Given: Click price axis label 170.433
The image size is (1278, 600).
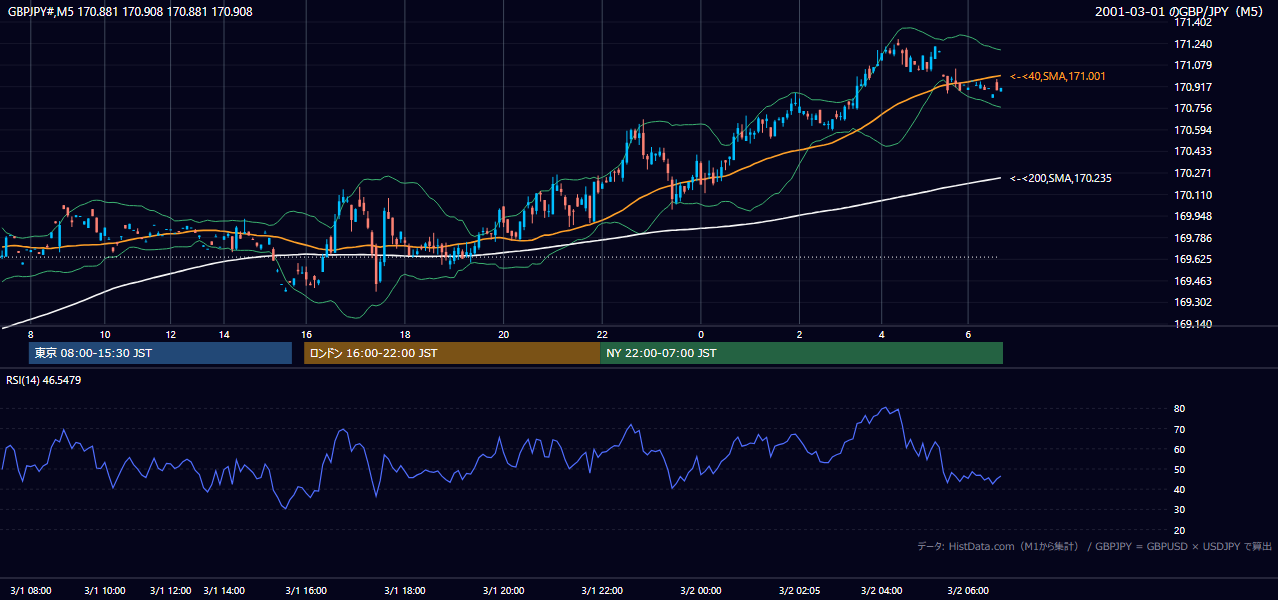Looking at the screenshot, I should (x=1192, y=151).
